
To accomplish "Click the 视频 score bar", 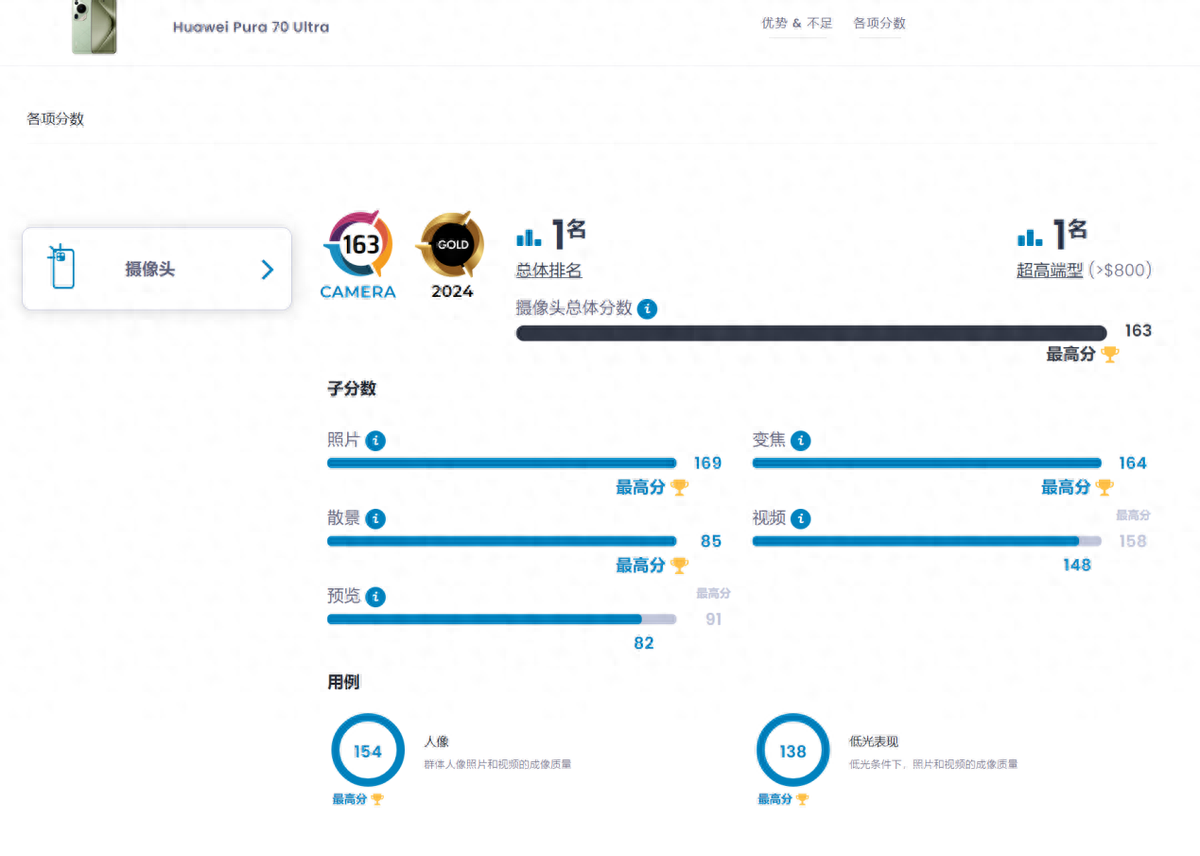I will click(927, 541).
